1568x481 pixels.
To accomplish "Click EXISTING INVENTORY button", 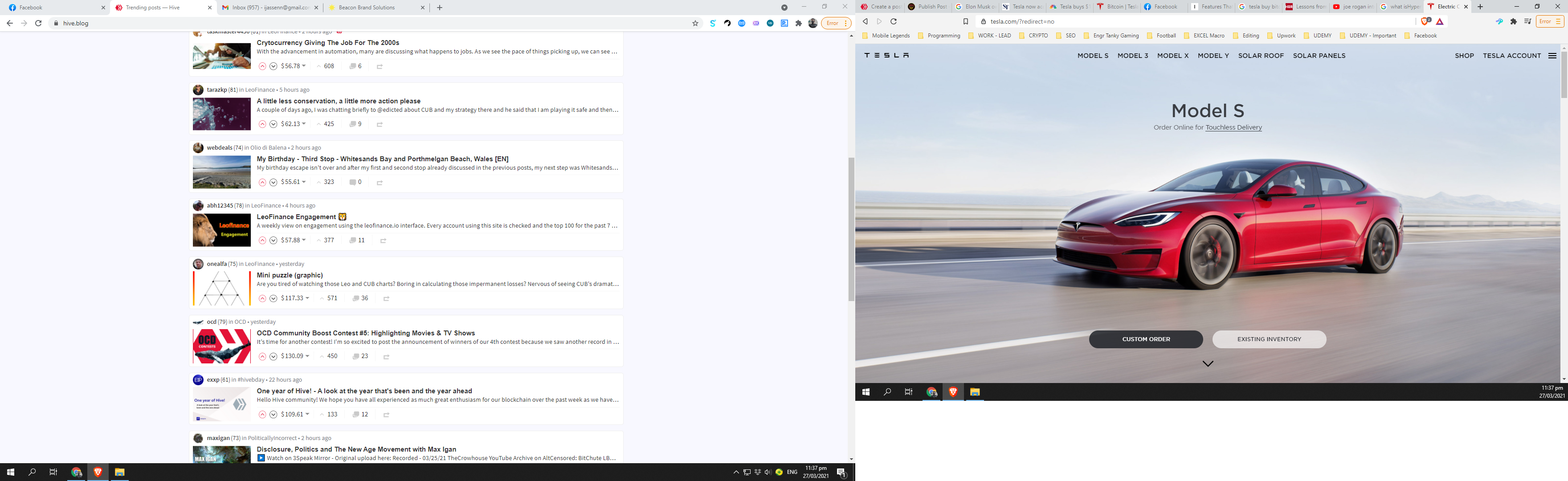I will [x=1269, y=339].
